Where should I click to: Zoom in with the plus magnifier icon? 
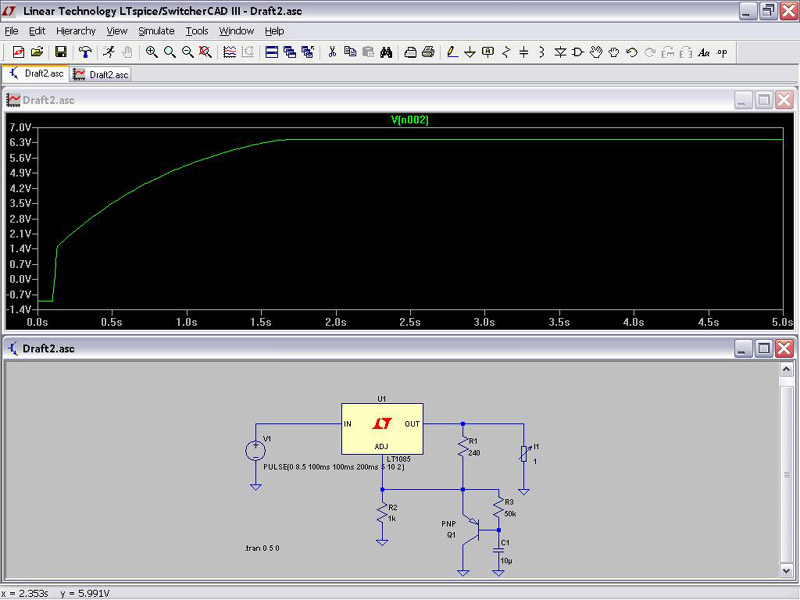click(152, 52)
